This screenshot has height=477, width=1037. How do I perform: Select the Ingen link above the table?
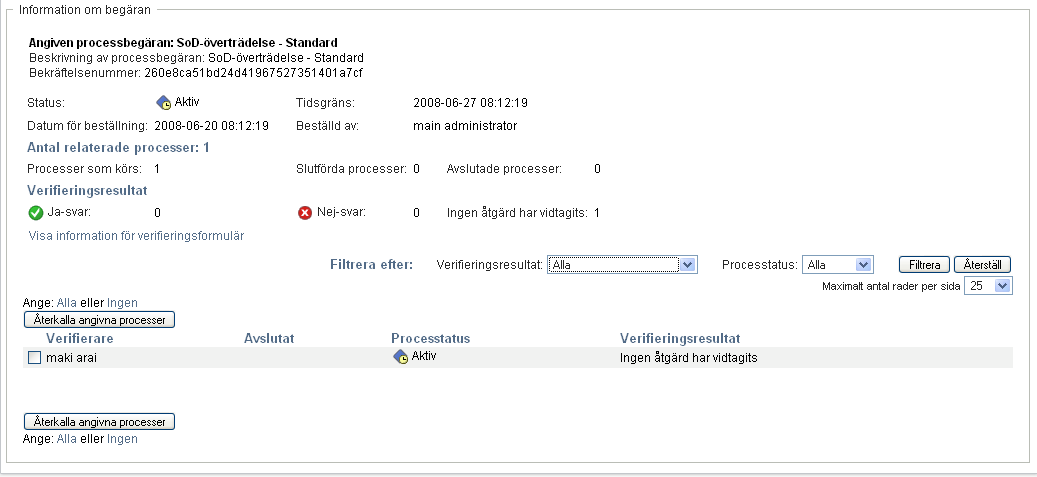click(x=123, y=303)
